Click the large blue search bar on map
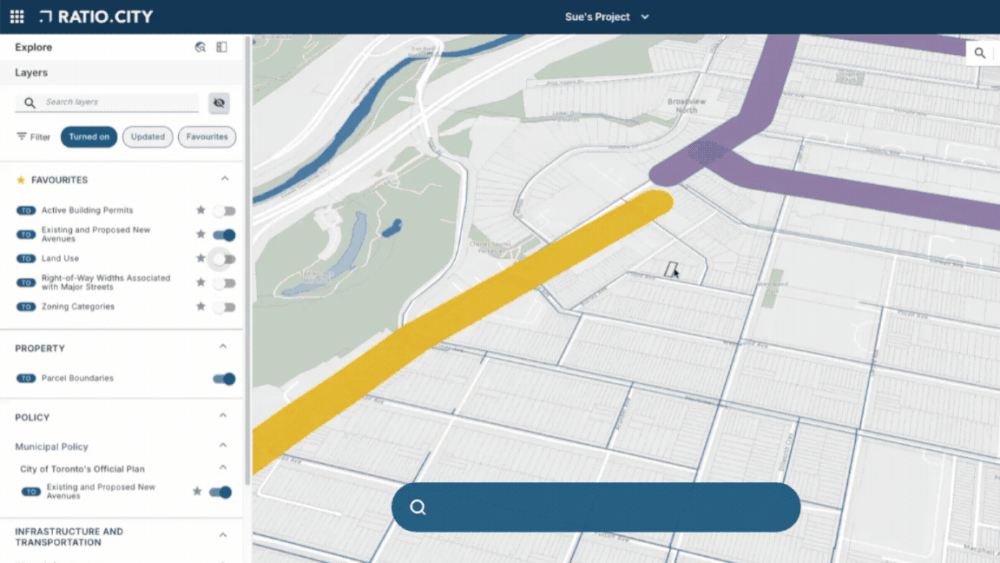 point(596,508)
